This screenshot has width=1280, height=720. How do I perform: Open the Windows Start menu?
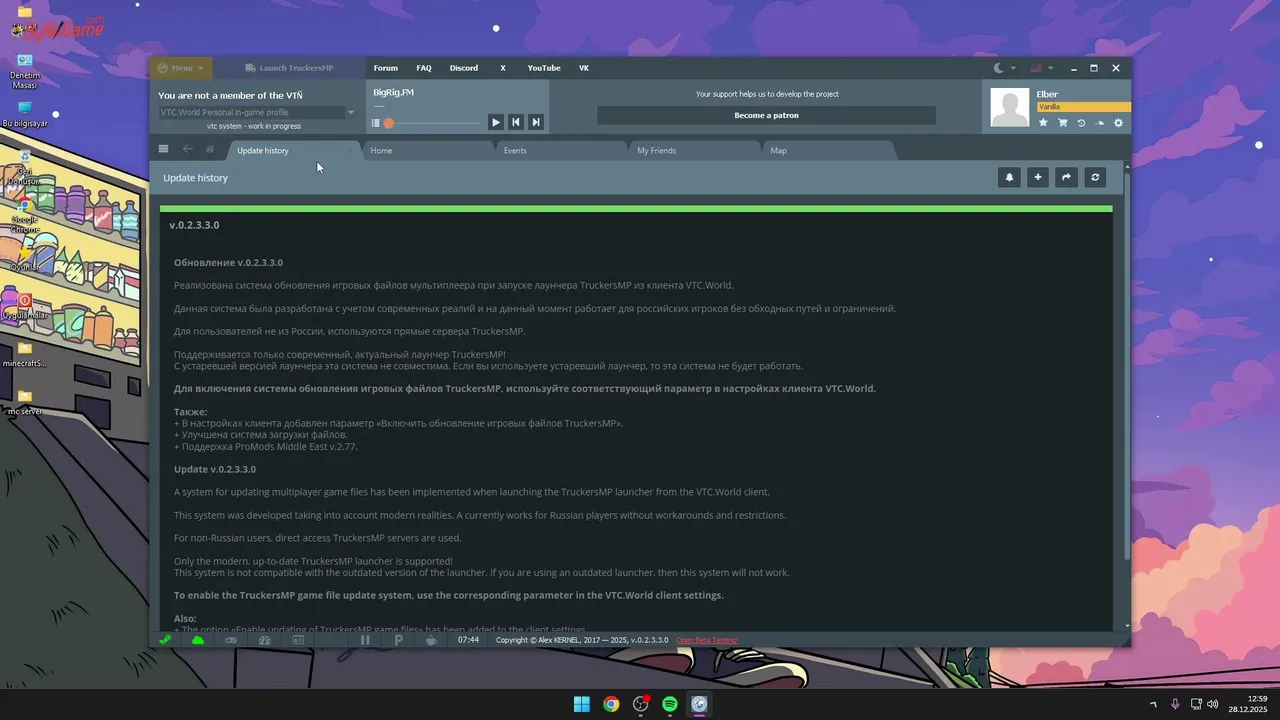coord(581,704)
